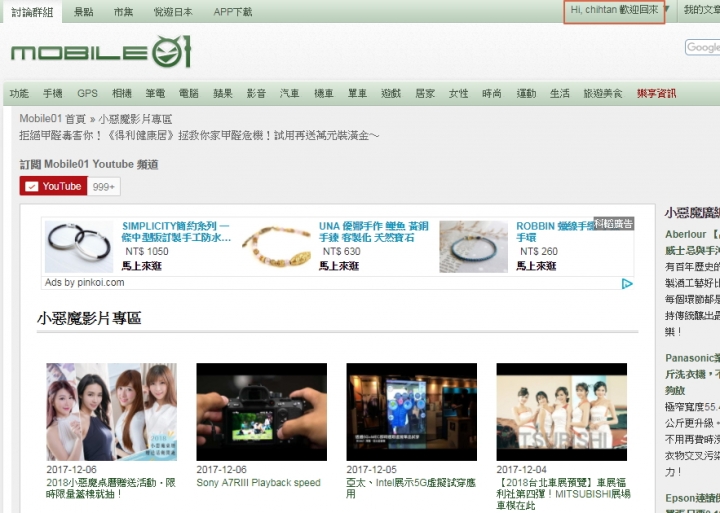Open the 筆電 menu
This screenshot has width=720, height=513.
pos(155,94)
